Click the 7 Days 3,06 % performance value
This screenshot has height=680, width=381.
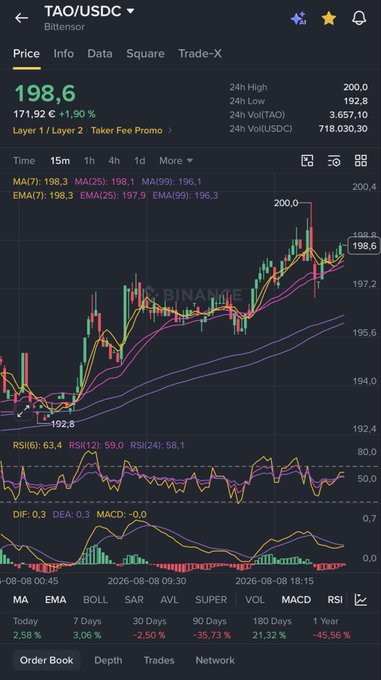pyautogui.click(x=87, y=635)
